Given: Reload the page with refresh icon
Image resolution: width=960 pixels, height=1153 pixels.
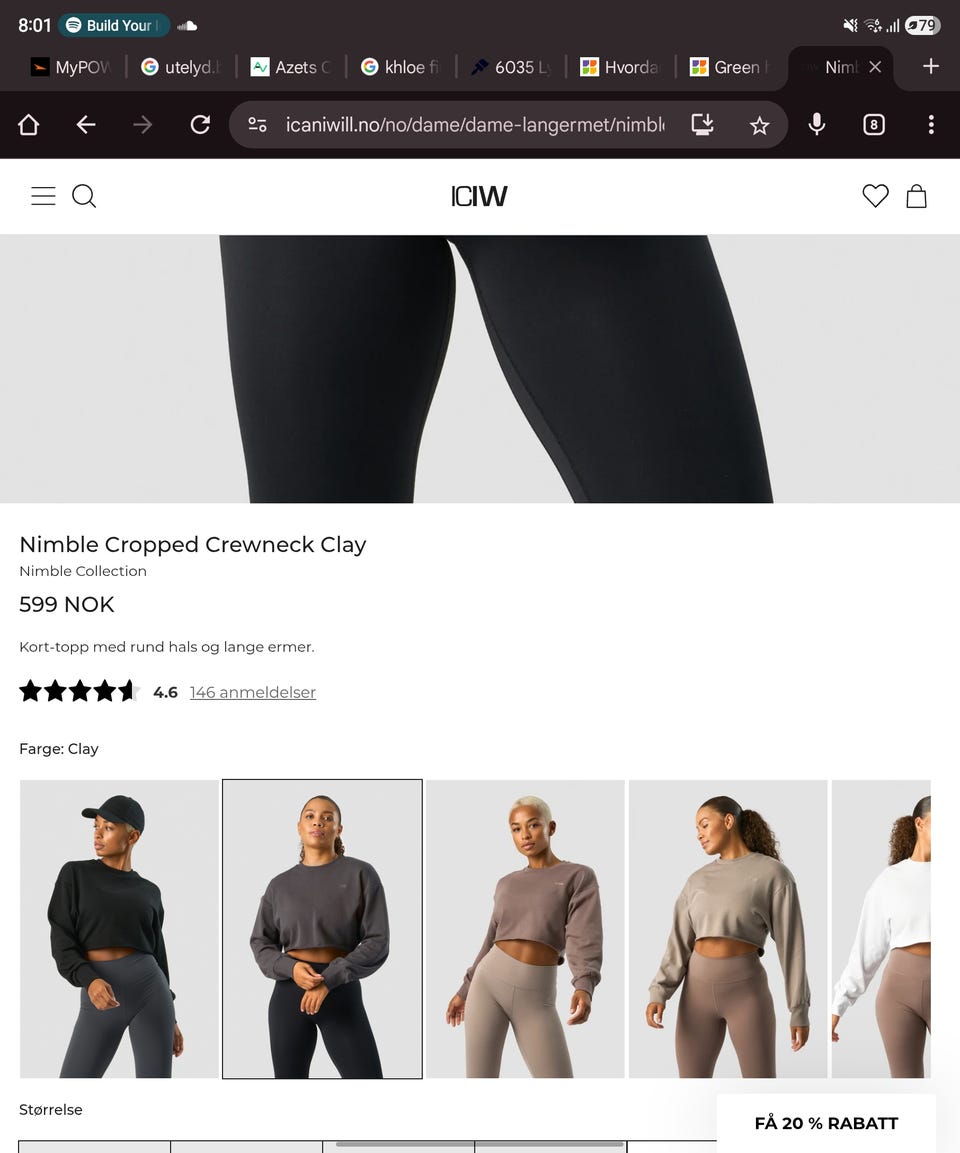Looking at the screenshot, I should point(200,125).
